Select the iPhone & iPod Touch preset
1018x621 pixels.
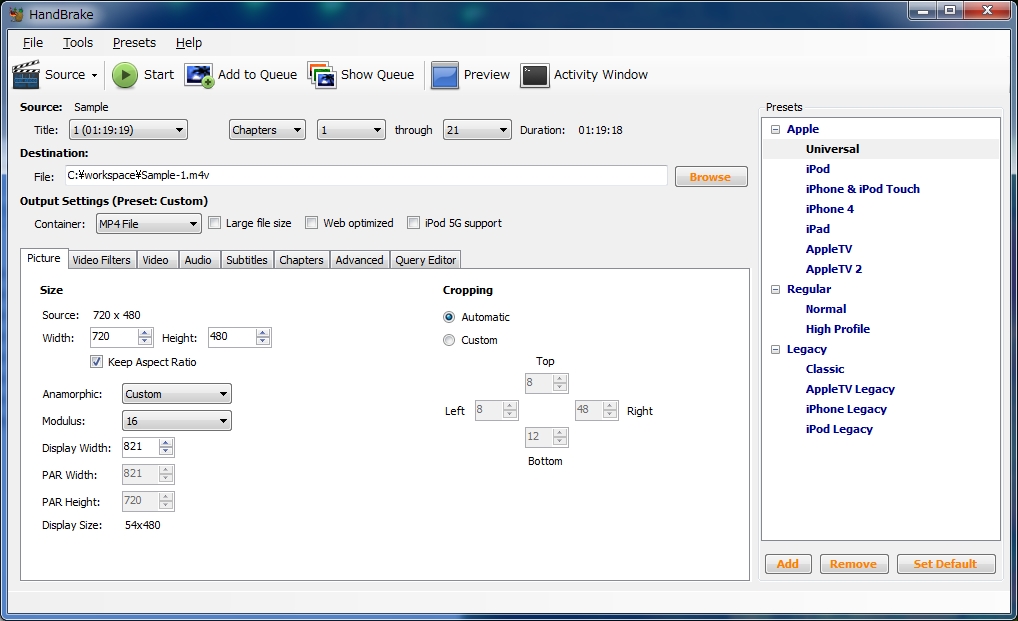(x=863, y=189)
